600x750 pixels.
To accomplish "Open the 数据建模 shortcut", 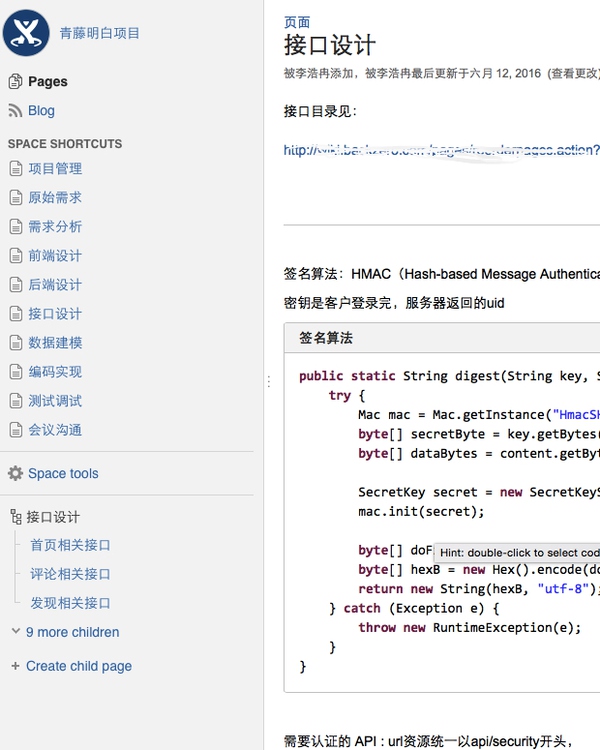I will tap(55, 342).
